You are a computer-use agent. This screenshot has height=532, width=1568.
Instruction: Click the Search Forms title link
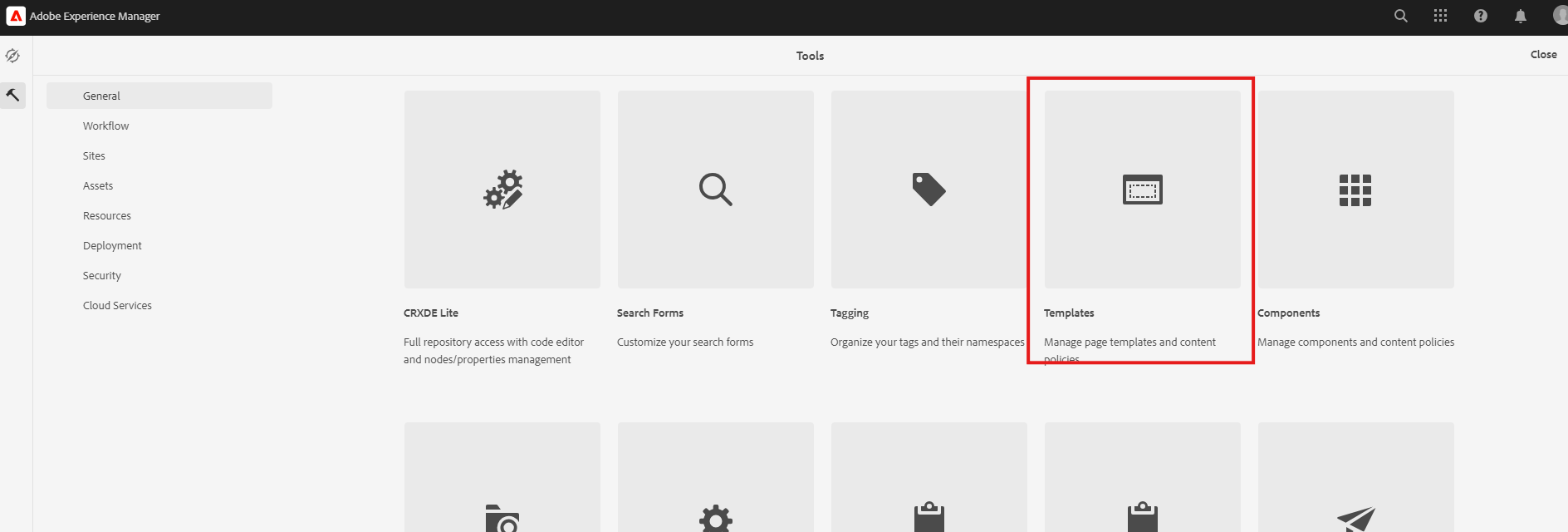click(649, 313)
